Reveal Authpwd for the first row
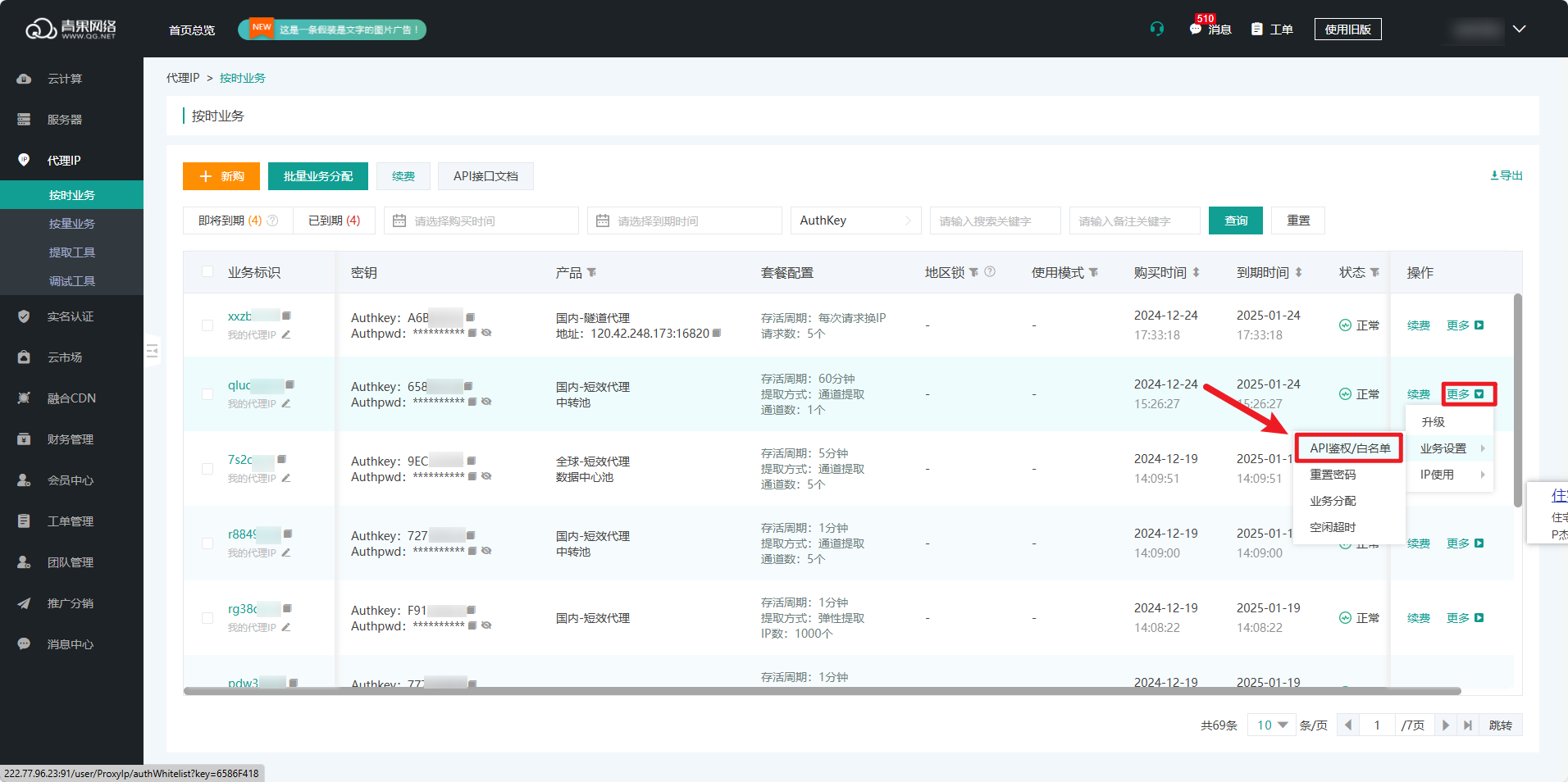This screenshot has width=1568, height=782. (x=486, y=333)
